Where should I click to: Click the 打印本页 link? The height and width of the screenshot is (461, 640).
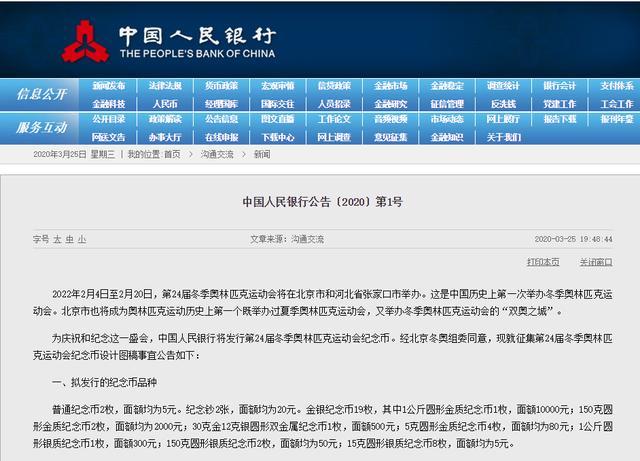tap(543, 262)
